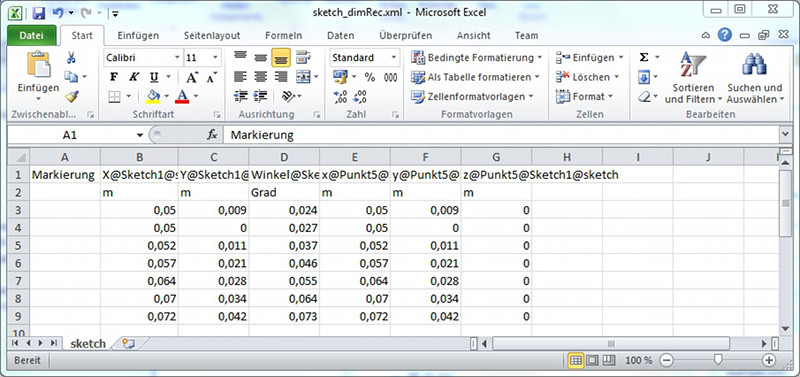Apply red font color A

[x=182, y=96]
